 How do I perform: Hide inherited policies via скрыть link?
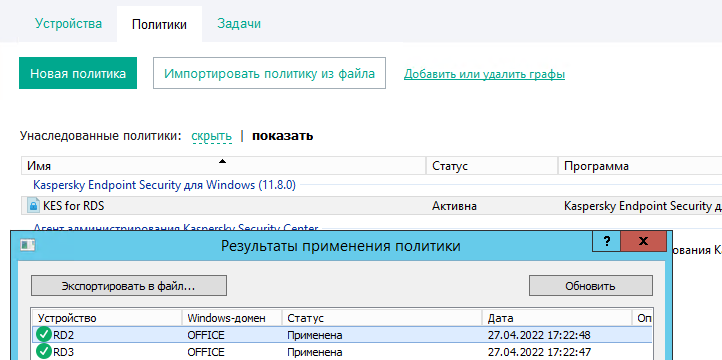tap(211, 136)
